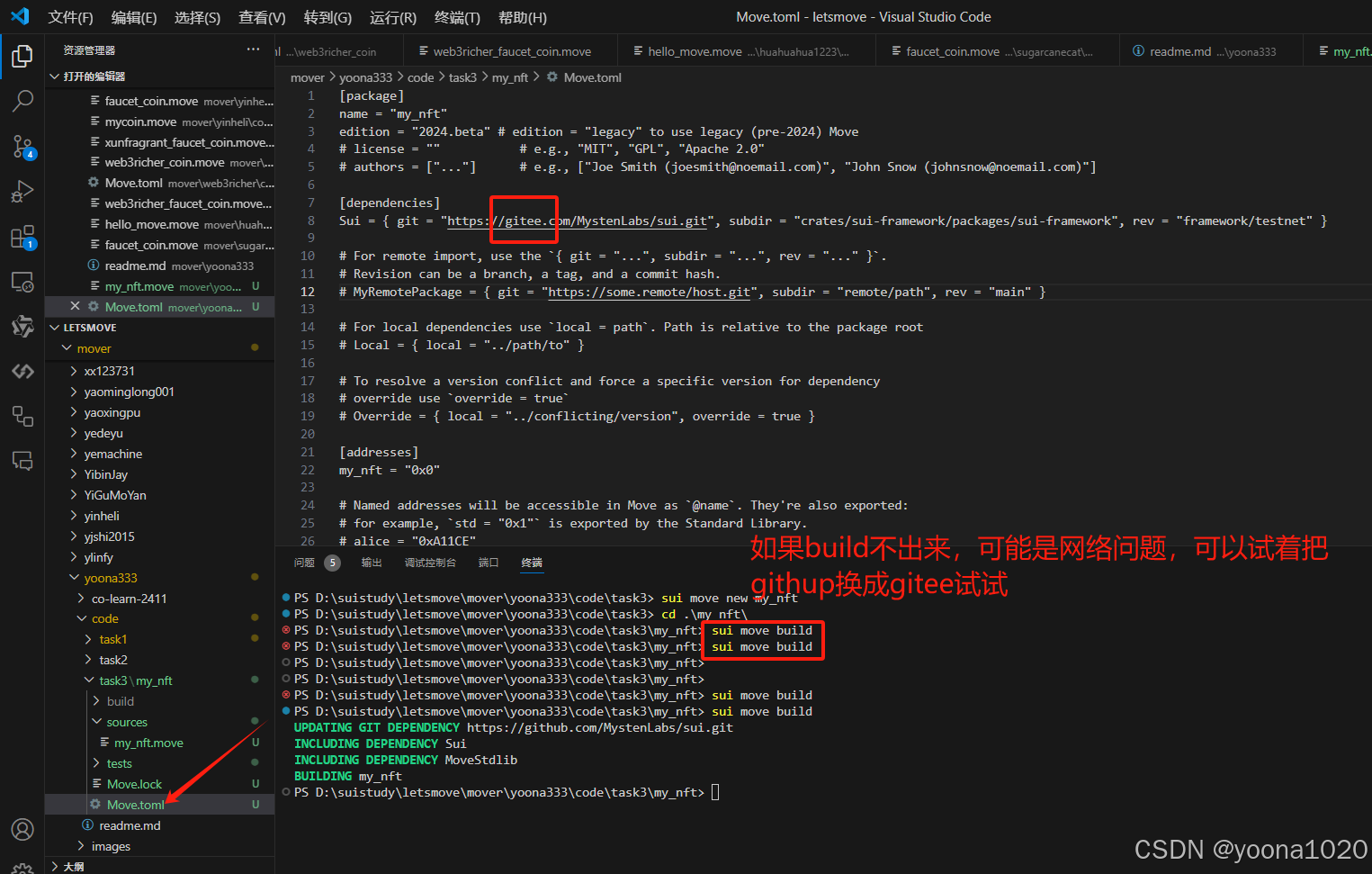Click the chat-style icon below activity bar icons
1372x874 pixels.
click(22, 461)
